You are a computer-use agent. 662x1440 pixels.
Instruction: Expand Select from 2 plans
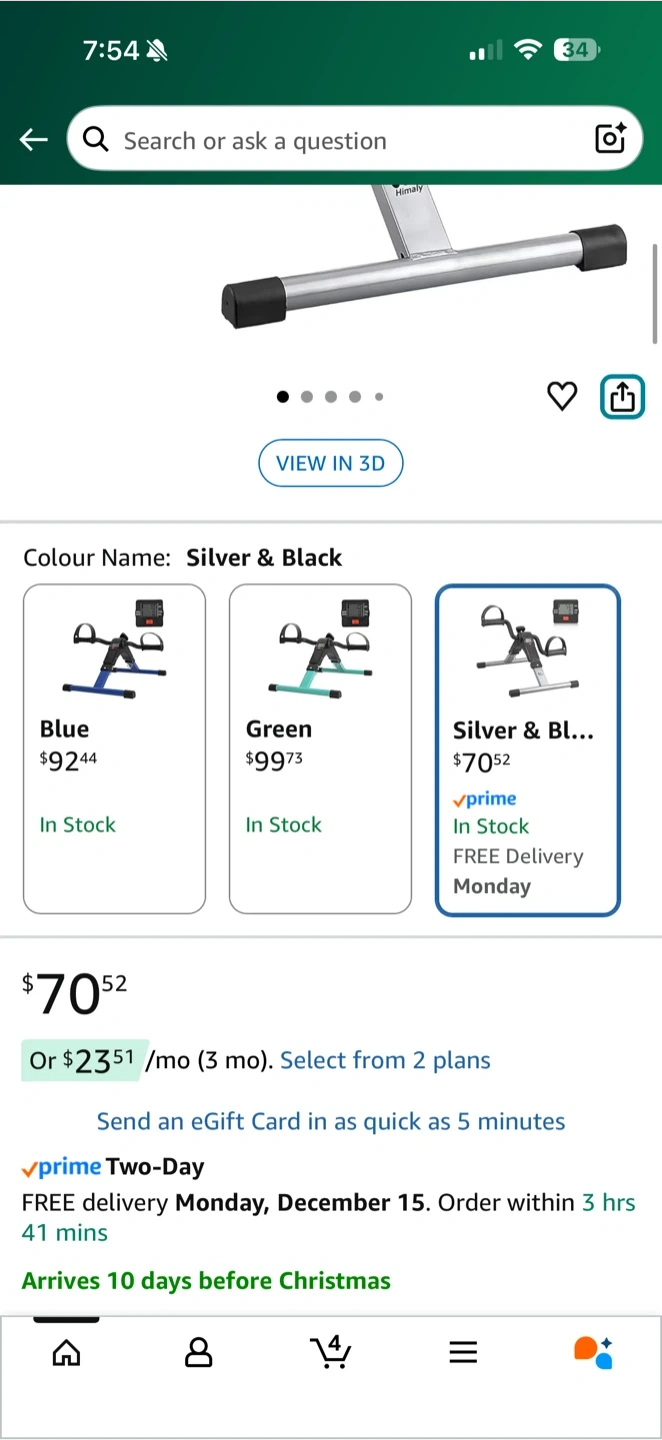pyautogui.click(x=385, y=1060)
